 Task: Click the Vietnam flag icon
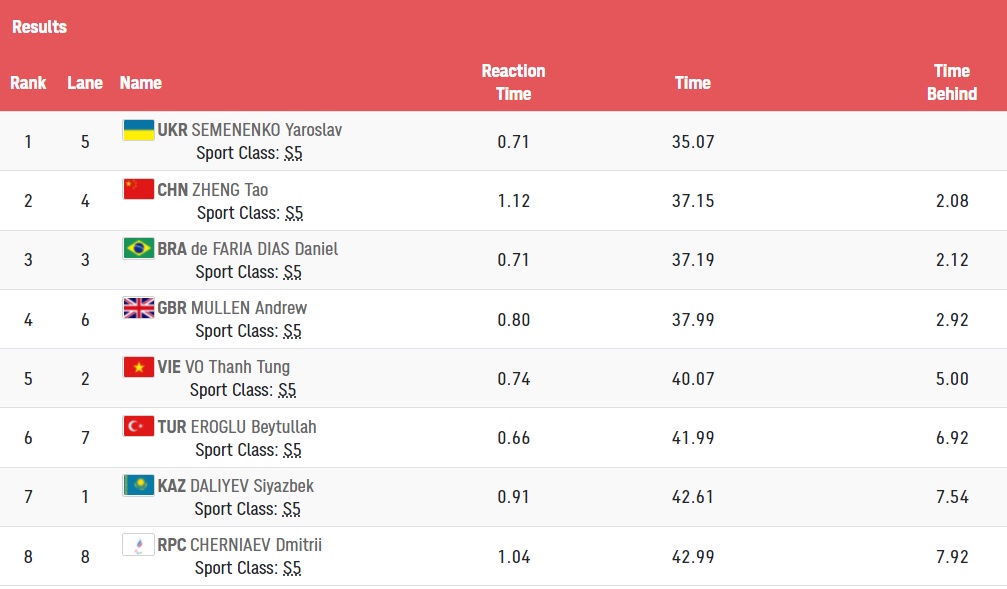point(139,367)
